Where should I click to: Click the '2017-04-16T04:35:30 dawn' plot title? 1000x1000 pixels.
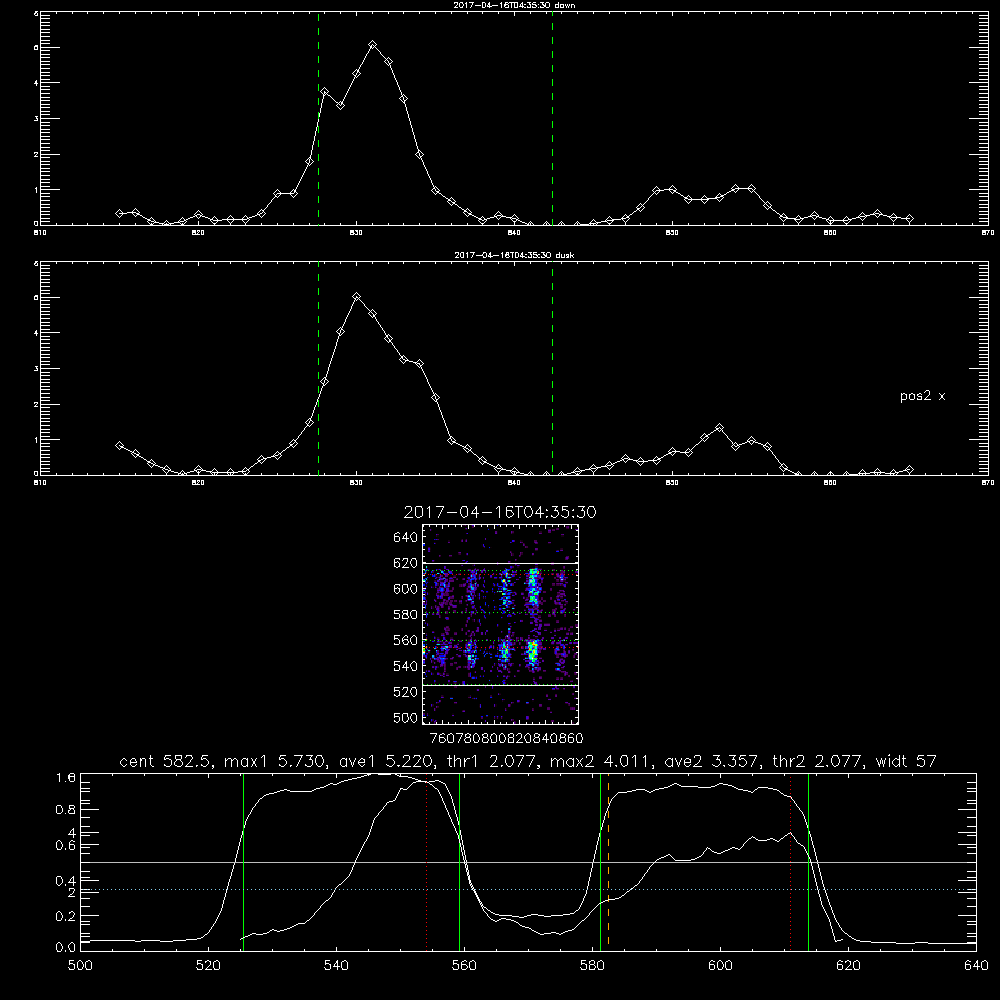tap(514, 4)
